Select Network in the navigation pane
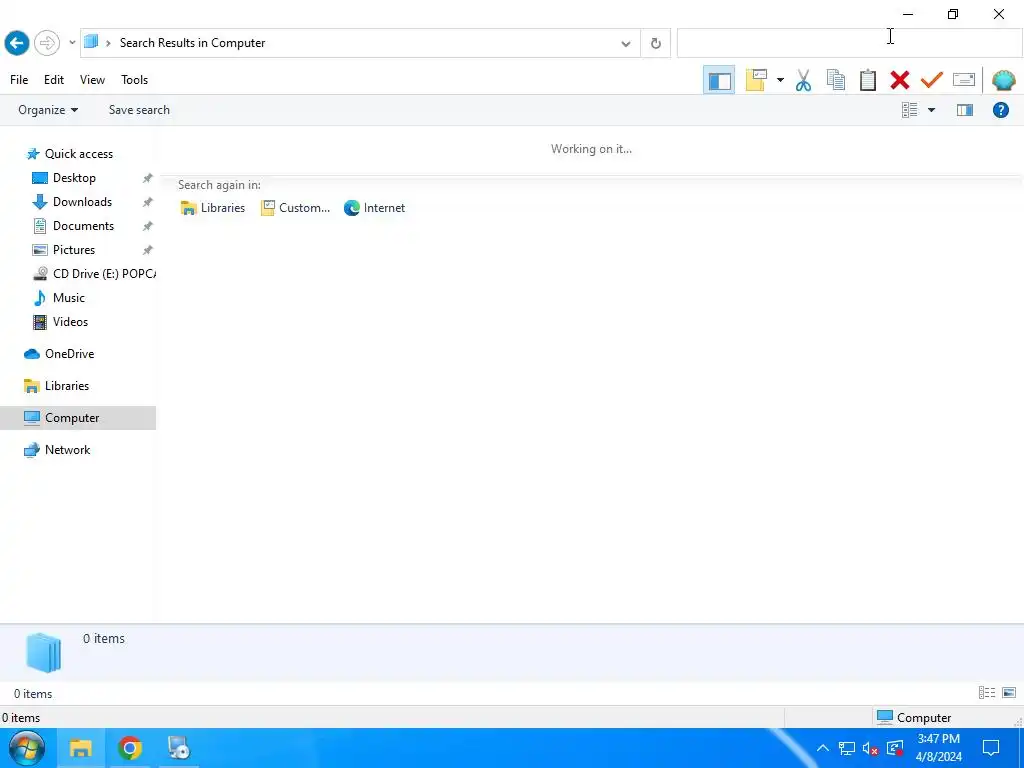Viewport: 1024px width, 768px height. (x=67, y=450)
